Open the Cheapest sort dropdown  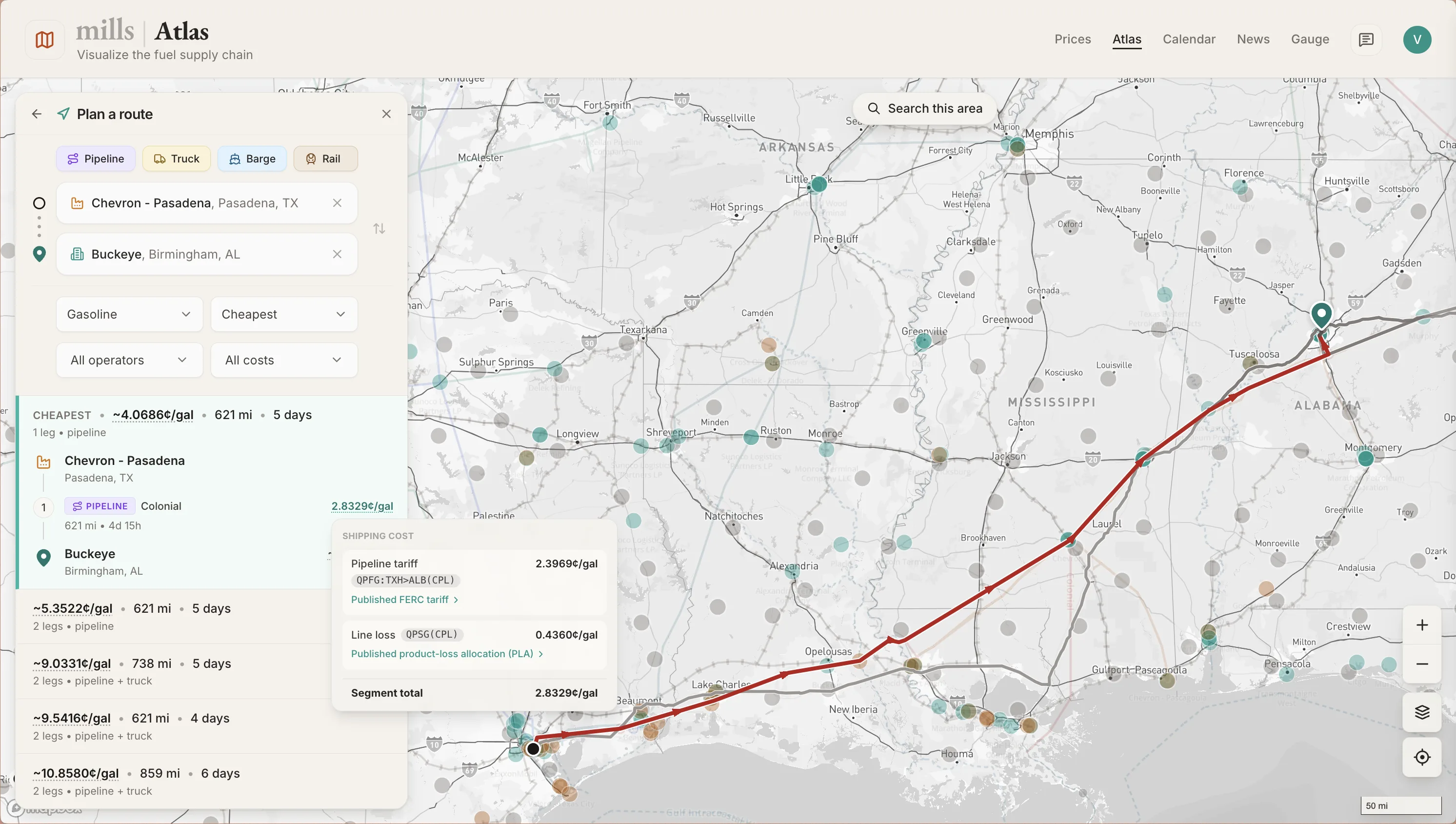click(x=284, y=314)
